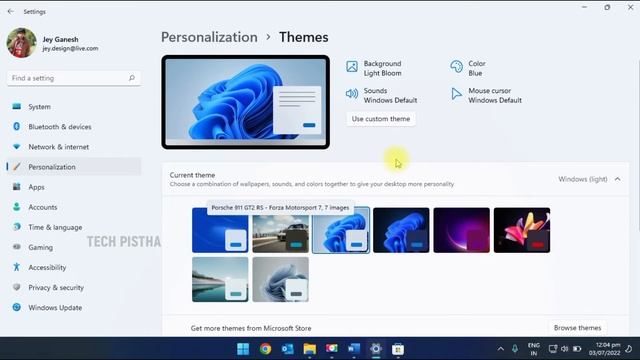Select the gray Flow theme thumbnail
Image resolution: width=640 pixels, height=360 pixels.
(x=280, y=279)
